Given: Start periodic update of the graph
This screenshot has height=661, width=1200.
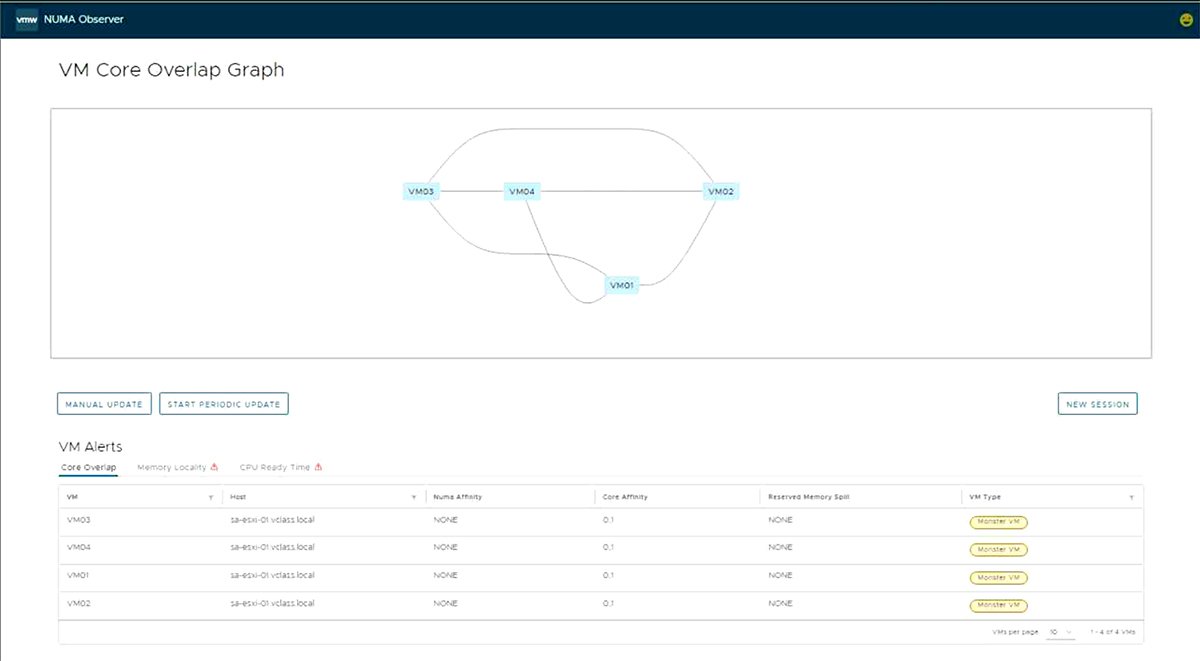Looking at the screenshot, I should pyautogui.click(x=224, y=403).
